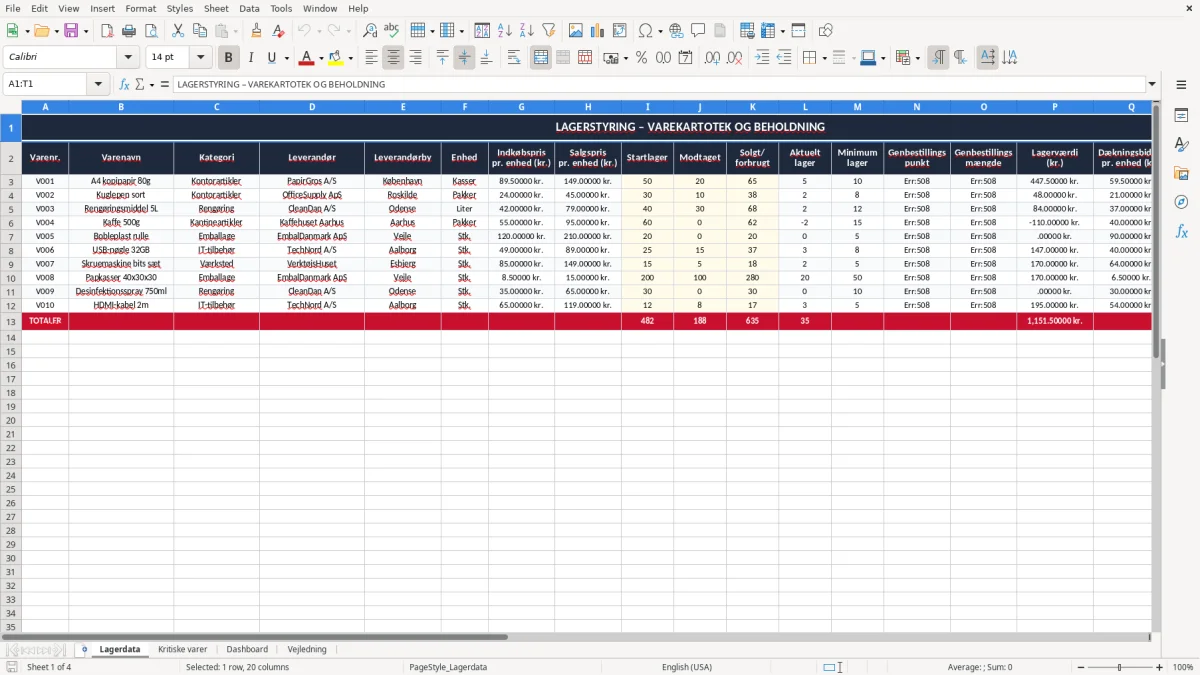Viewport: 1200px width, 675px height.
Task: Insert or edit pivot table
Action: click(x=620, y=31)
